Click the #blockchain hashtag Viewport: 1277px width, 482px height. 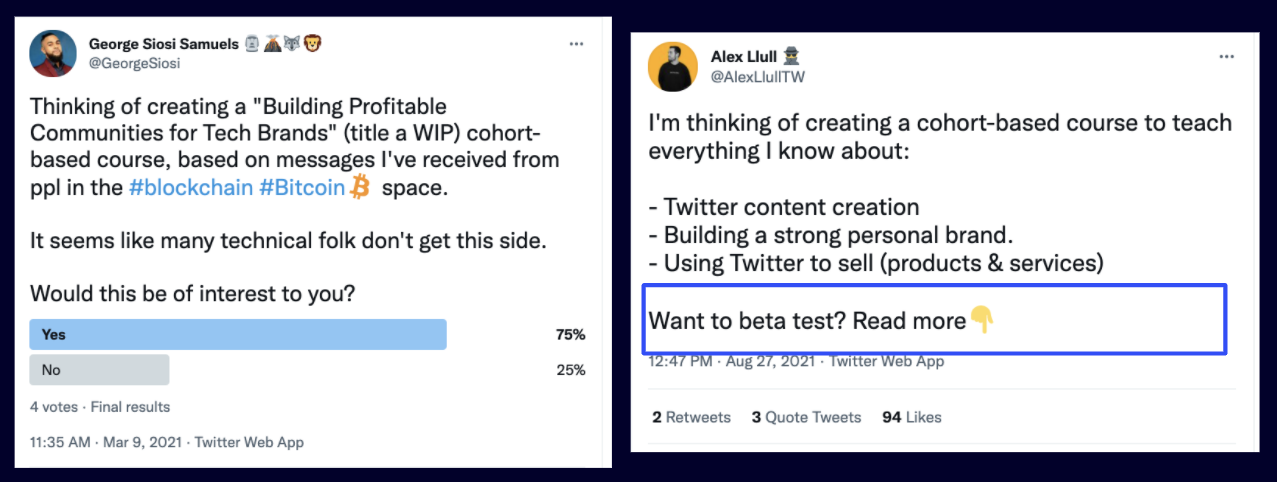[x=191, y=187]
